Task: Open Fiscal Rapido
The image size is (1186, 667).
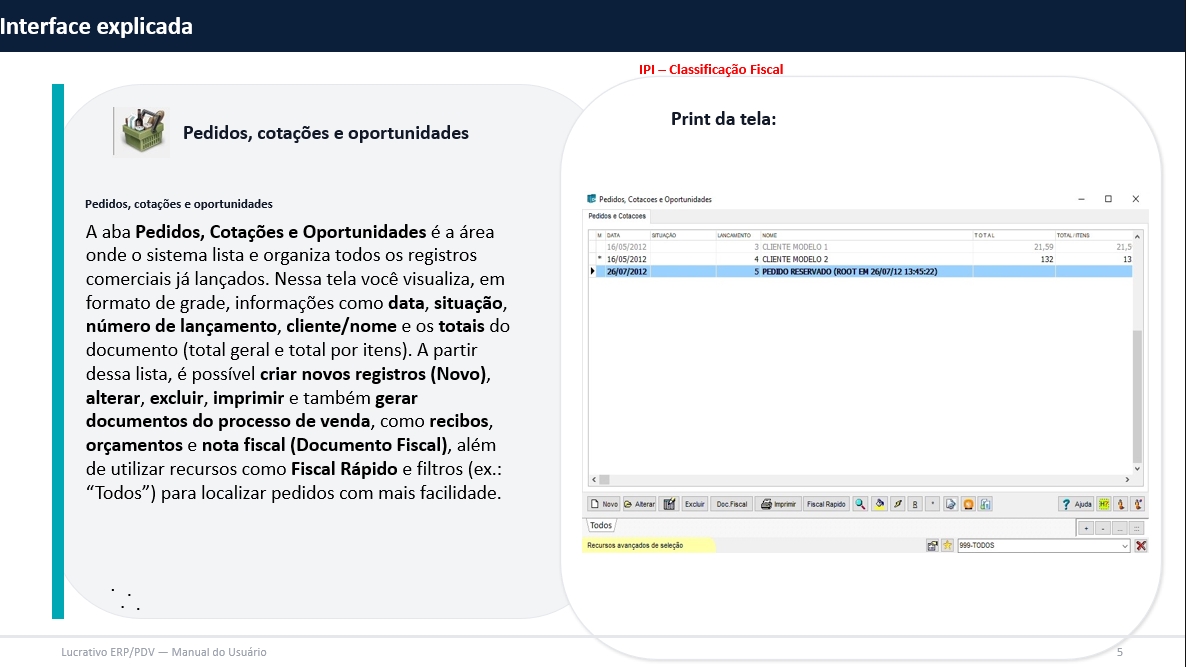Action: pos(826,504)
